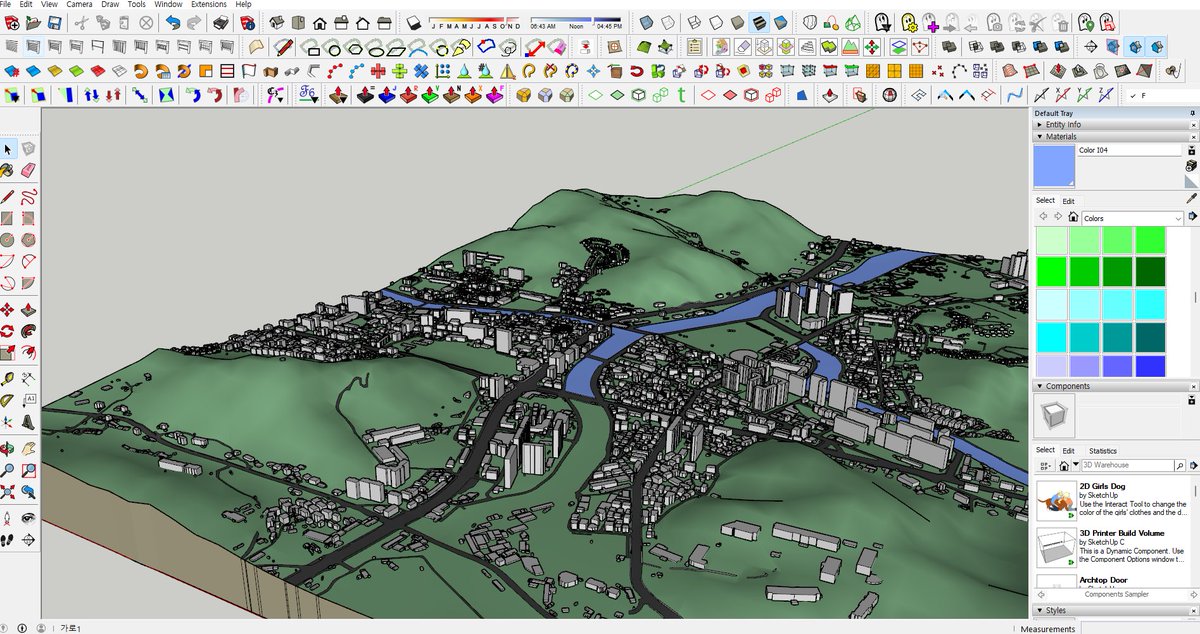Toggle Section Planes display icon
1200x634 pixels.
click(1111, 46)
